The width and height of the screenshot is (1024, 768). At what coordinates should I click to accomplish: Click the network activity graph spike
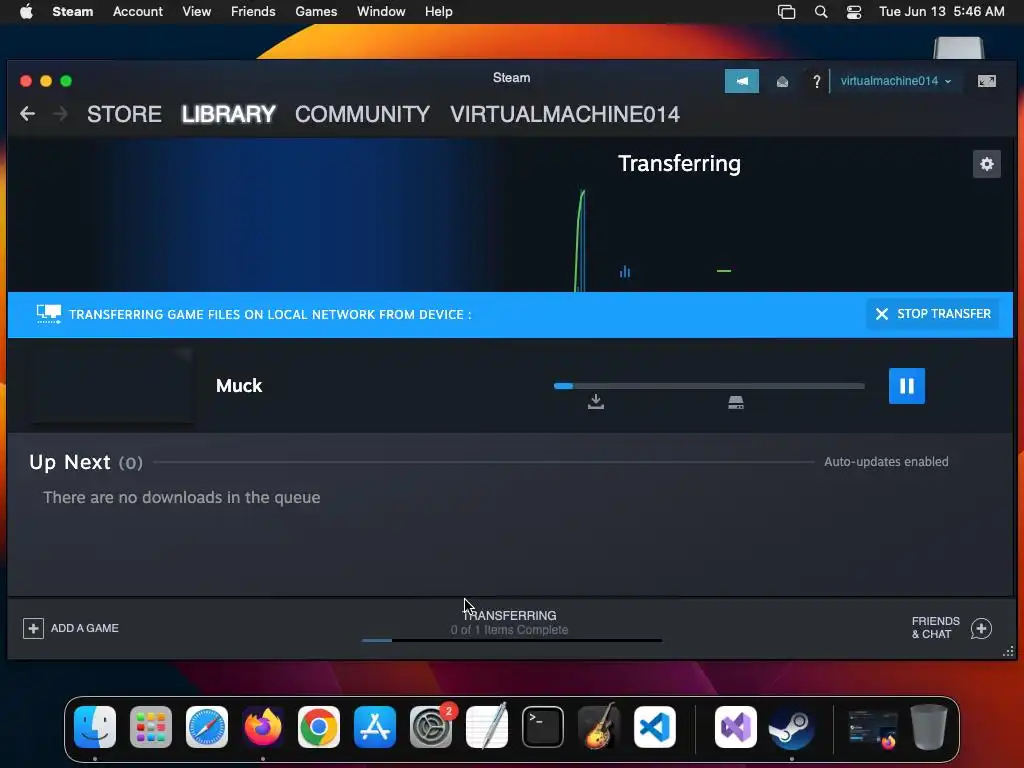(x=580, y=240)
